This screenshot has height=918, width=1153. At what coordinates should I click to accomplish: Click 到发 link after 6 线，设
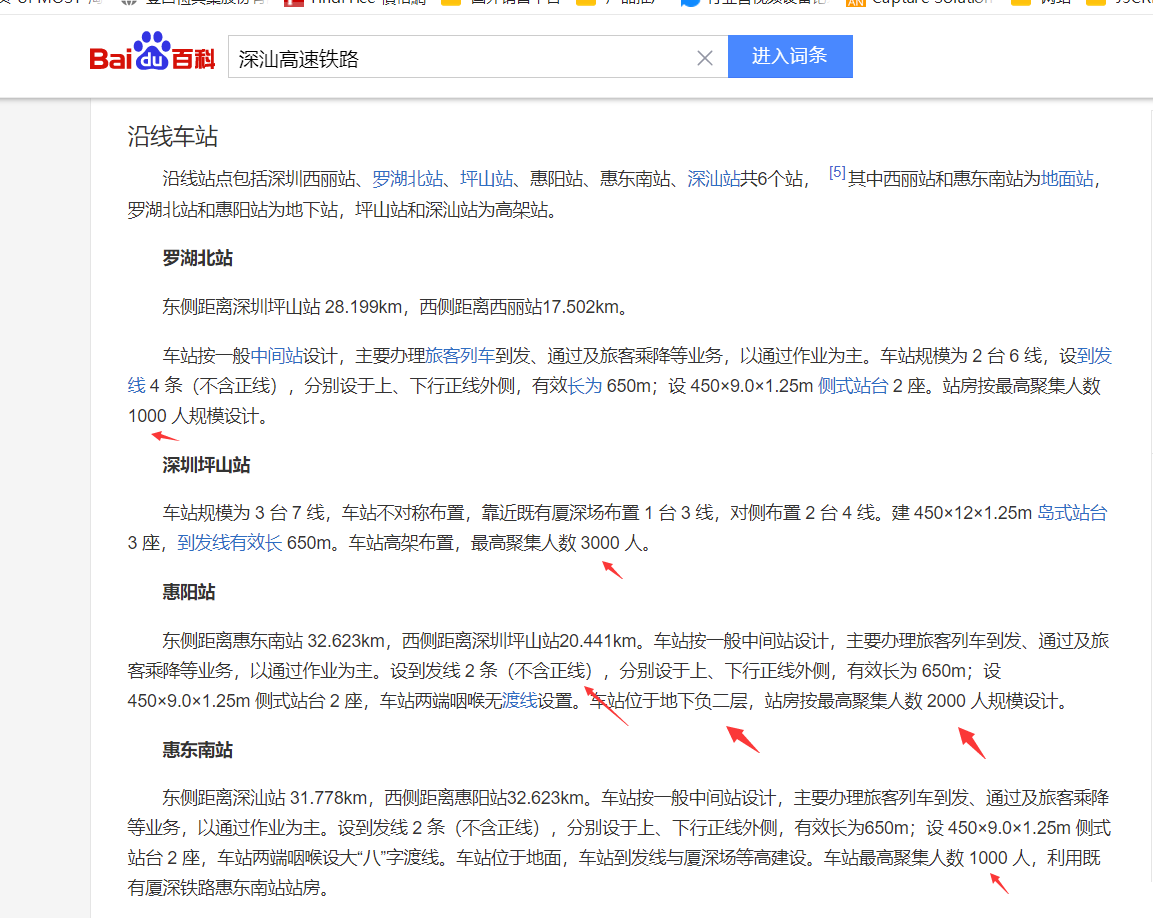pos(1094,356)
